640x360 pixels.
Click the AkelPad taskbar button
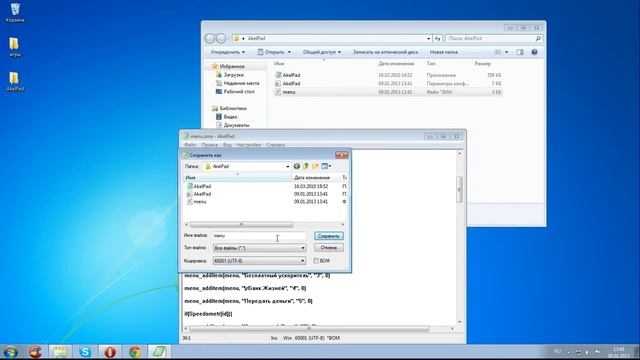pyautogui.click(x=159, y=352)
